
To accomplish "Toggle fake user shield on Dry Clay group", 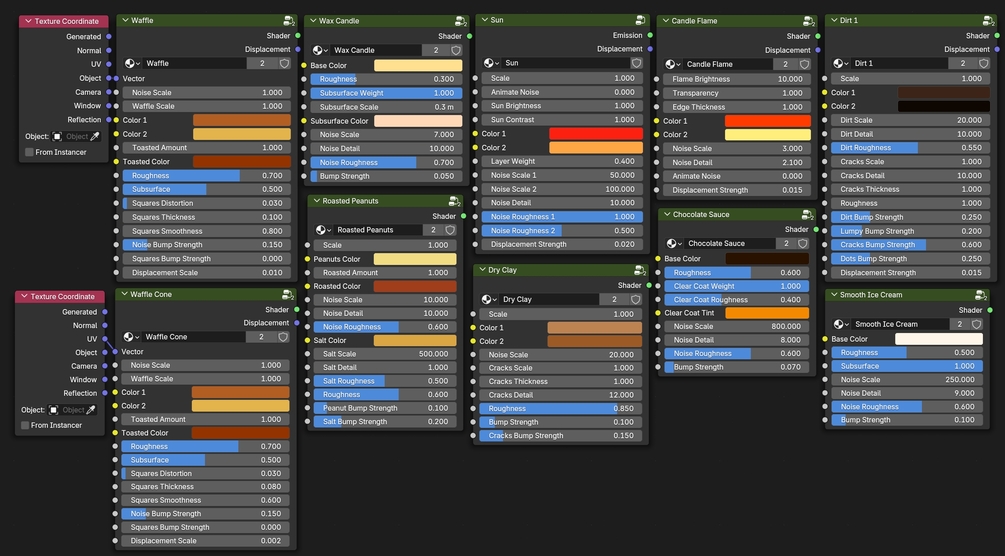I will [635, 299].
